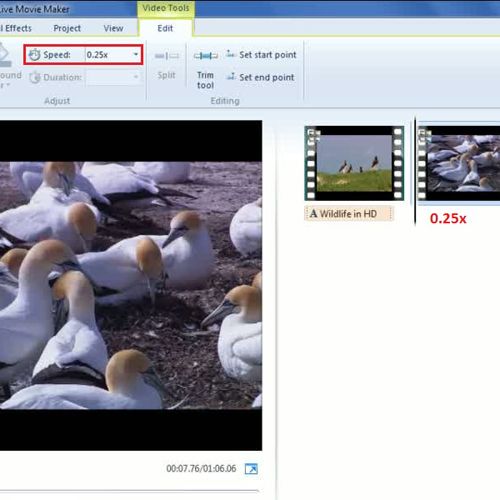Image resolution: width=500 pixels, height=500 pixels.
Task: Click the Wildlife in HD title caption
Action: pos(349,214)
